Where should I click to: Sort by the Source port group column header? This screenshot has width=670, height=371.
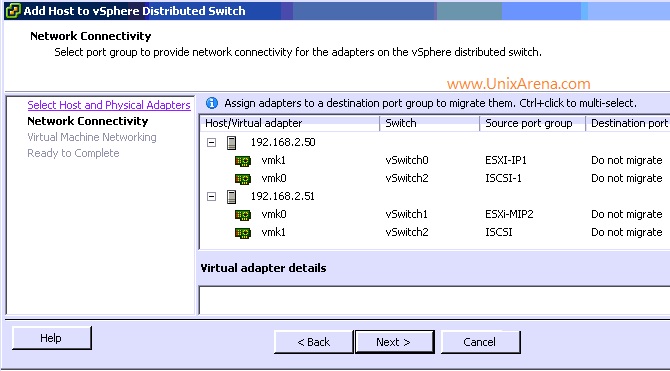532,123
